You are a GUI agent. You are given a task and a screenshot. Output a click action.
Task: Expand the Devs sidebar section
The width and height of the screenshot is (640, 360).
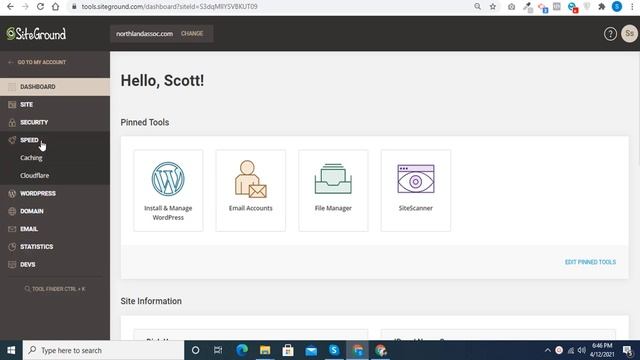[x=55, y=264]
